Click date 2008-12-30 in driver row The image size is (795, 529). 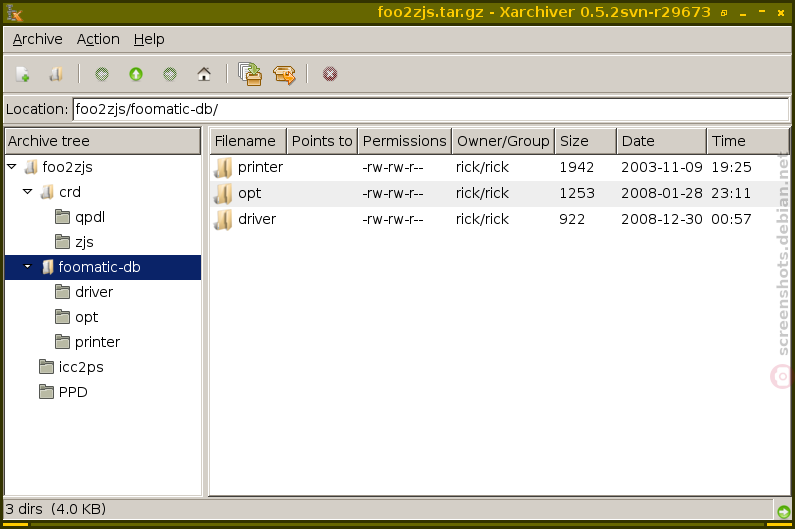(x=662, y=219)
